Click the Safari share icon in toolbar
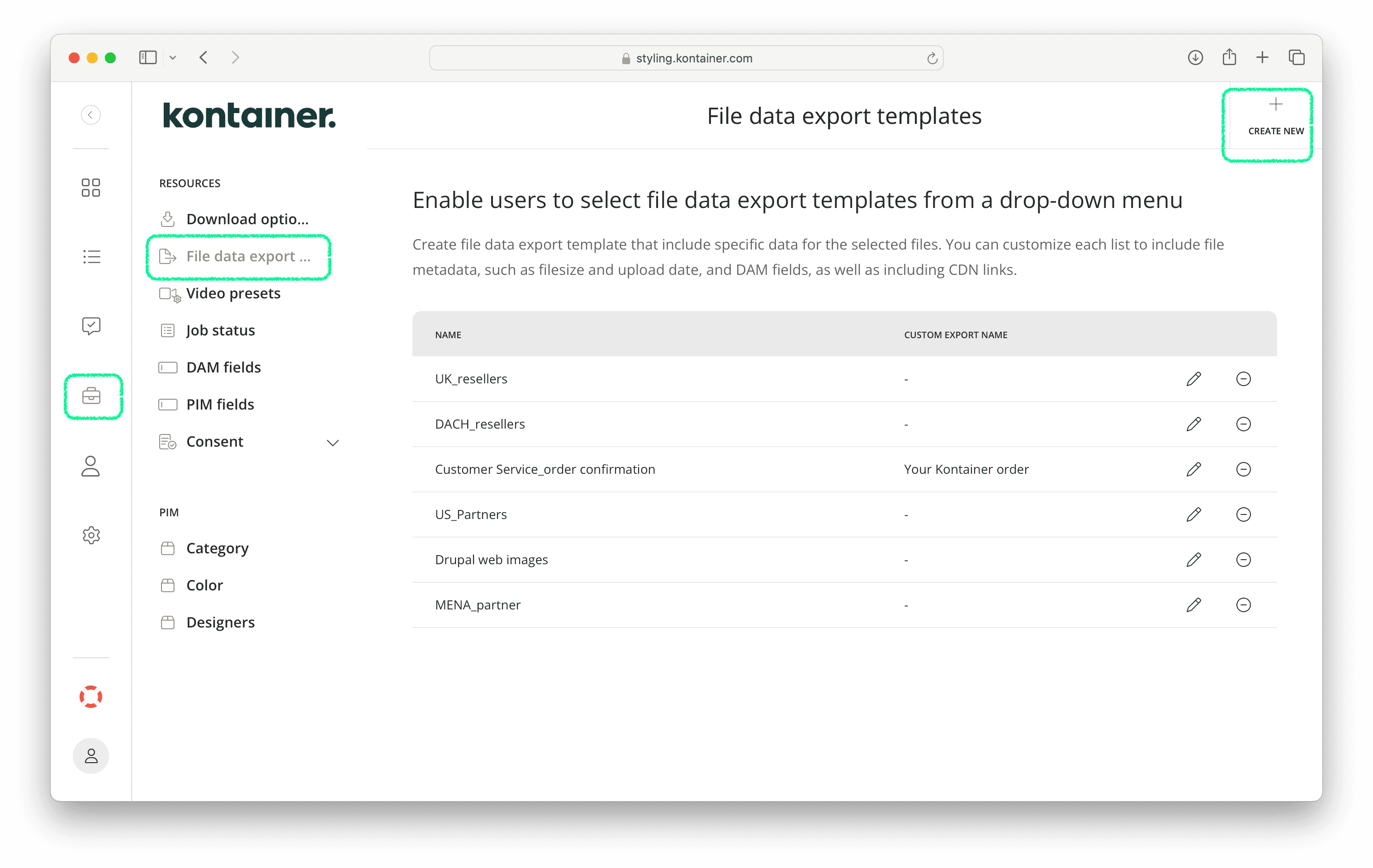 click(1229, 57)
